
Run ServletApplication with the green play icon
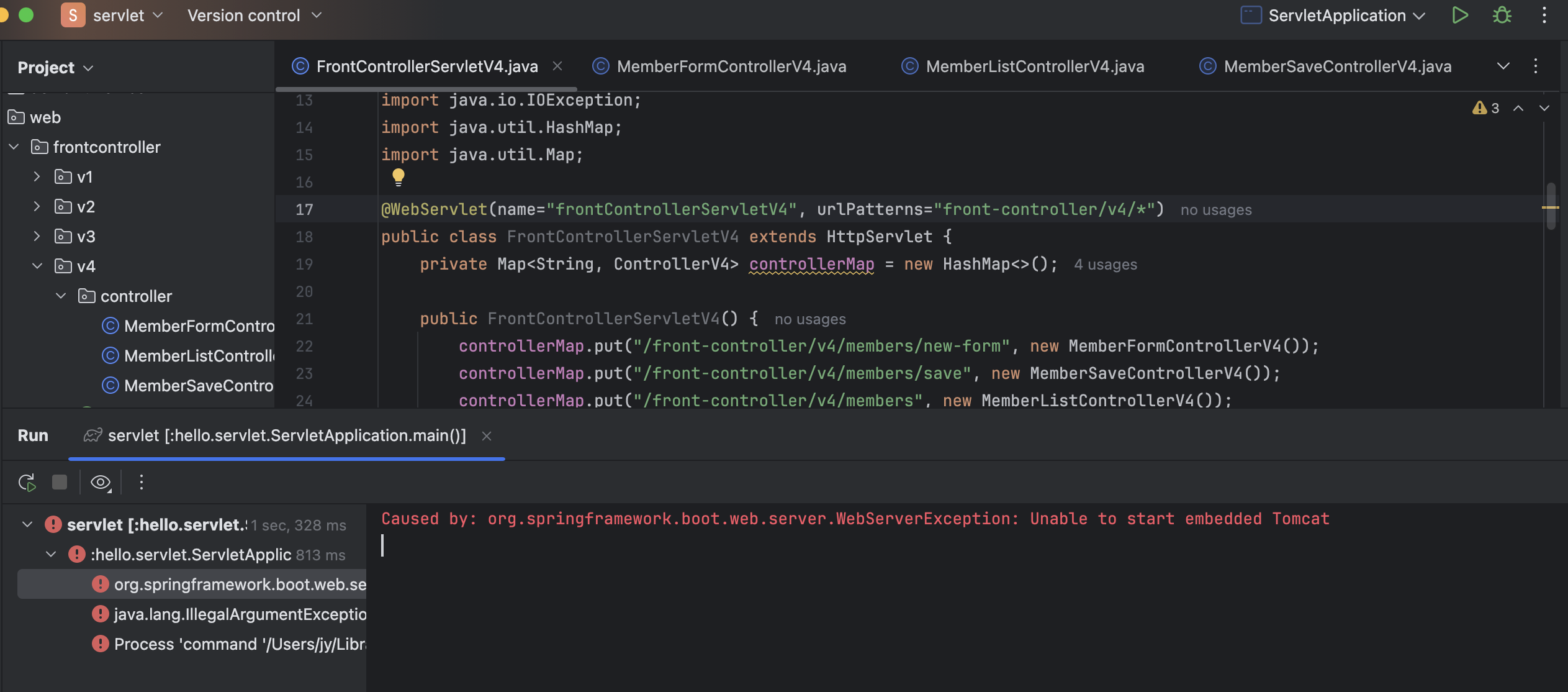(1460, 16)
